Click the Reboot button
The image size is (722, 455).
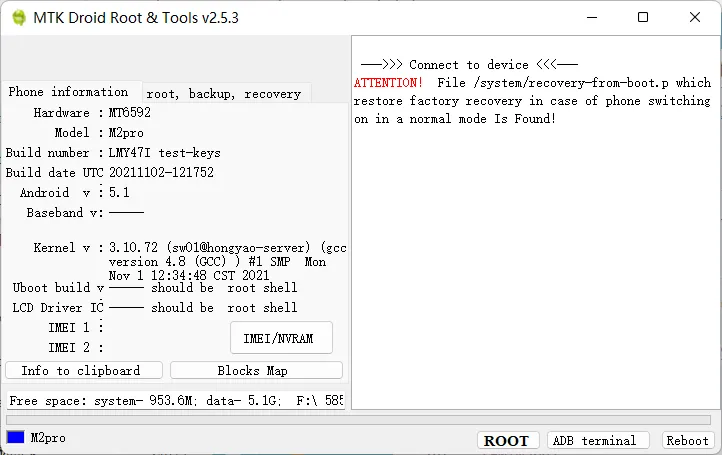(687, 440)
